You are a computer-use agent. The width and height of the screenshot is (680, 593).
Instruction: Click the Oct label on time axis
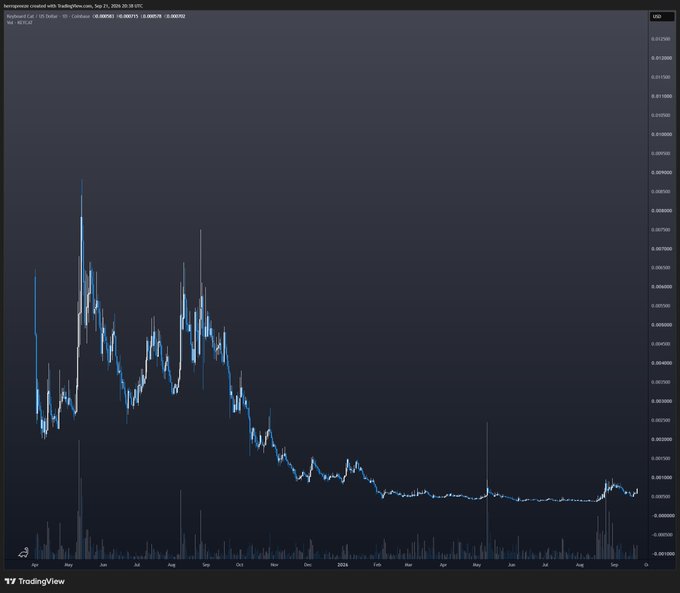(239, 565)
